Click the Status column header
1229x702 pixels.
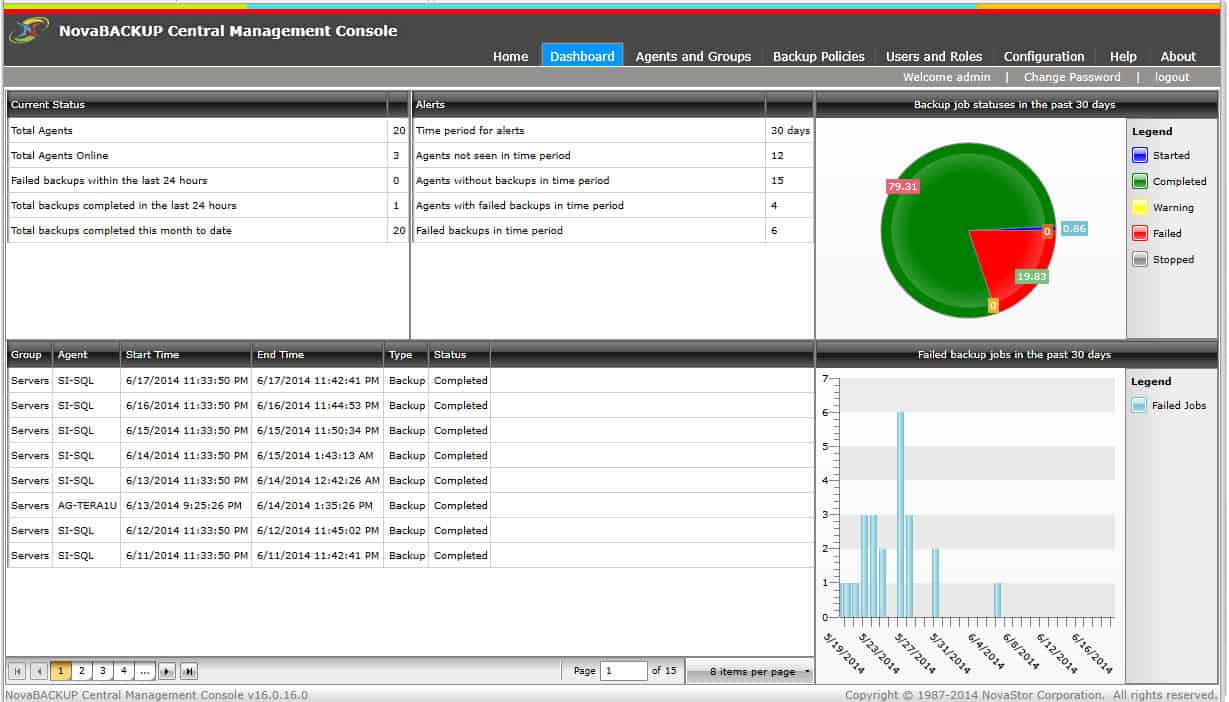pyautogui.click(x=459, y=355)
